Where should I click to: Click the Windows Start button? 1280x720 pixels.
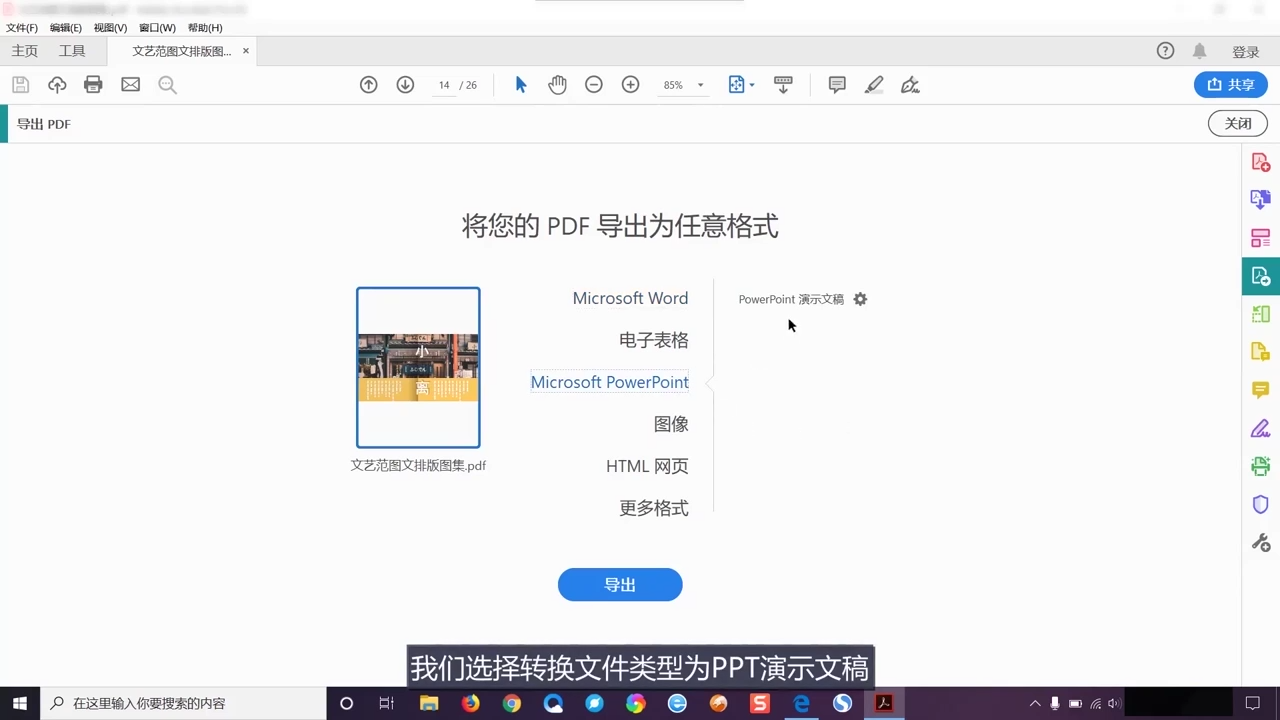tap(20, 703)
